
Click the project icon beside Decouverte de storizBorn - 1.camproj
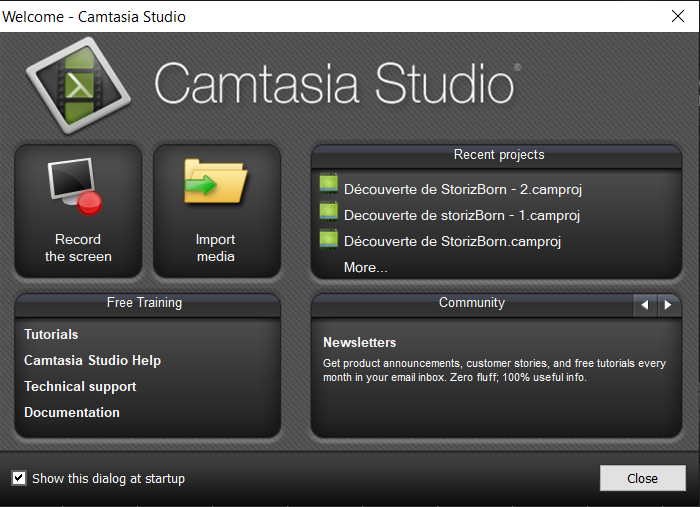click(x=329, y=211)
